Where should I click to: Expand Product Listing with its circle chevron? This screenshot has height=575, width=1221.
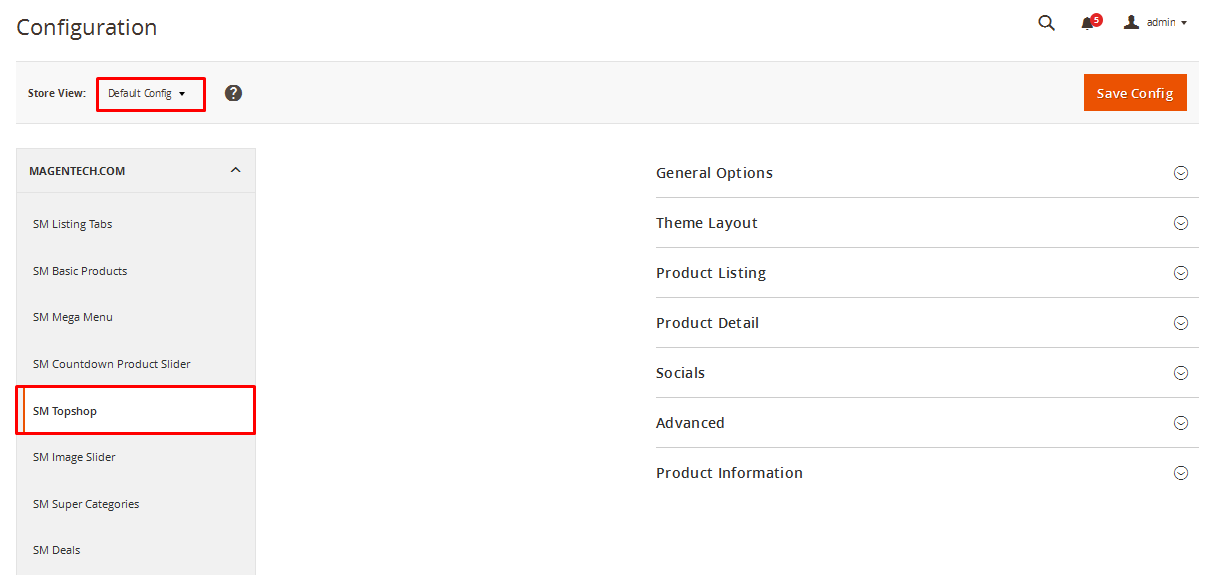(x=1181, y=273)
